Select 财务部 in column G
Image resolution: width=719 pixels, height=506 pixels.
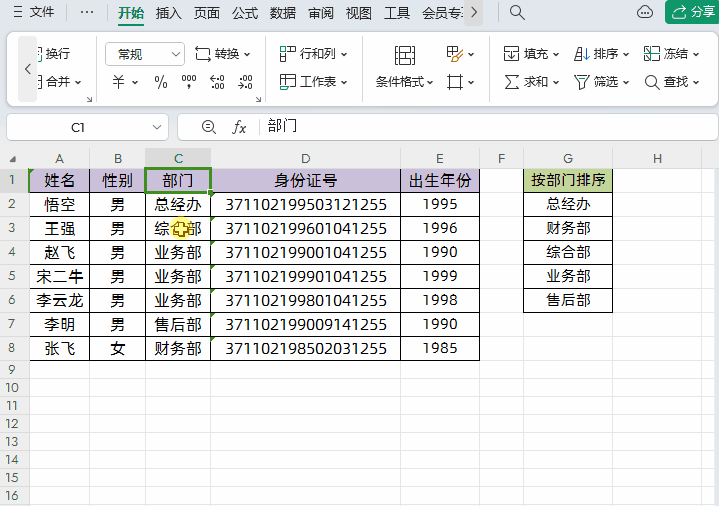point(568,228)
